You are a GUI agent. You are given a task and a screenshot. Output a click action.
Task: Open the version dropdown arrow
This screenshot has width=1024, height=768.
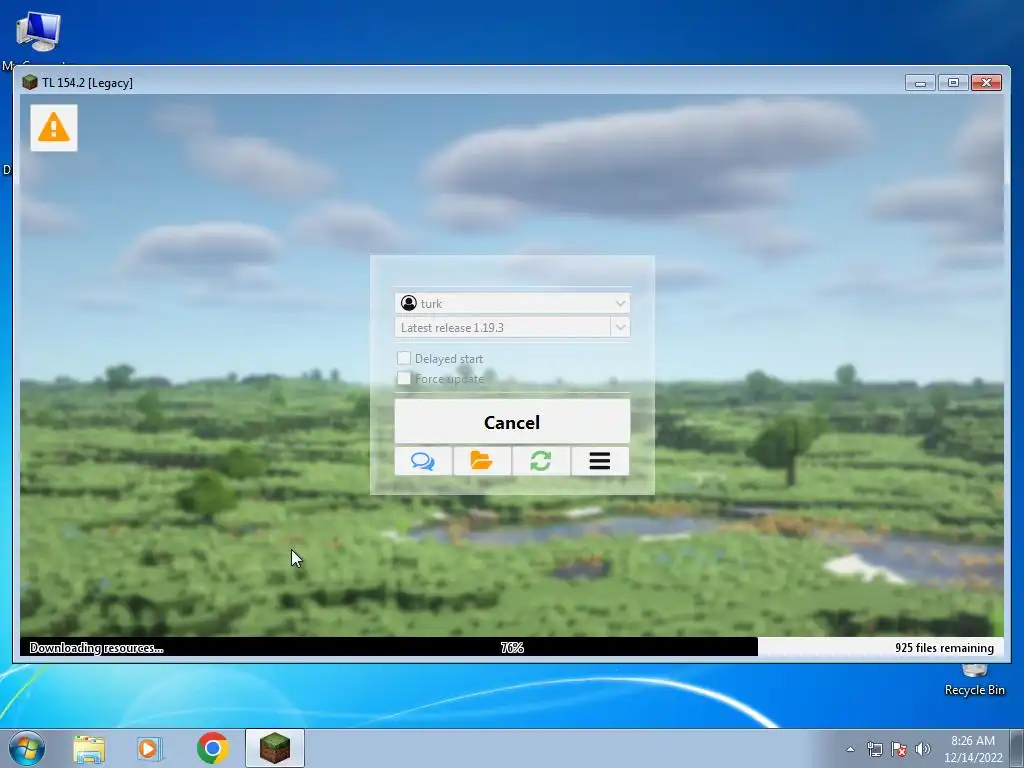[620, 327]
